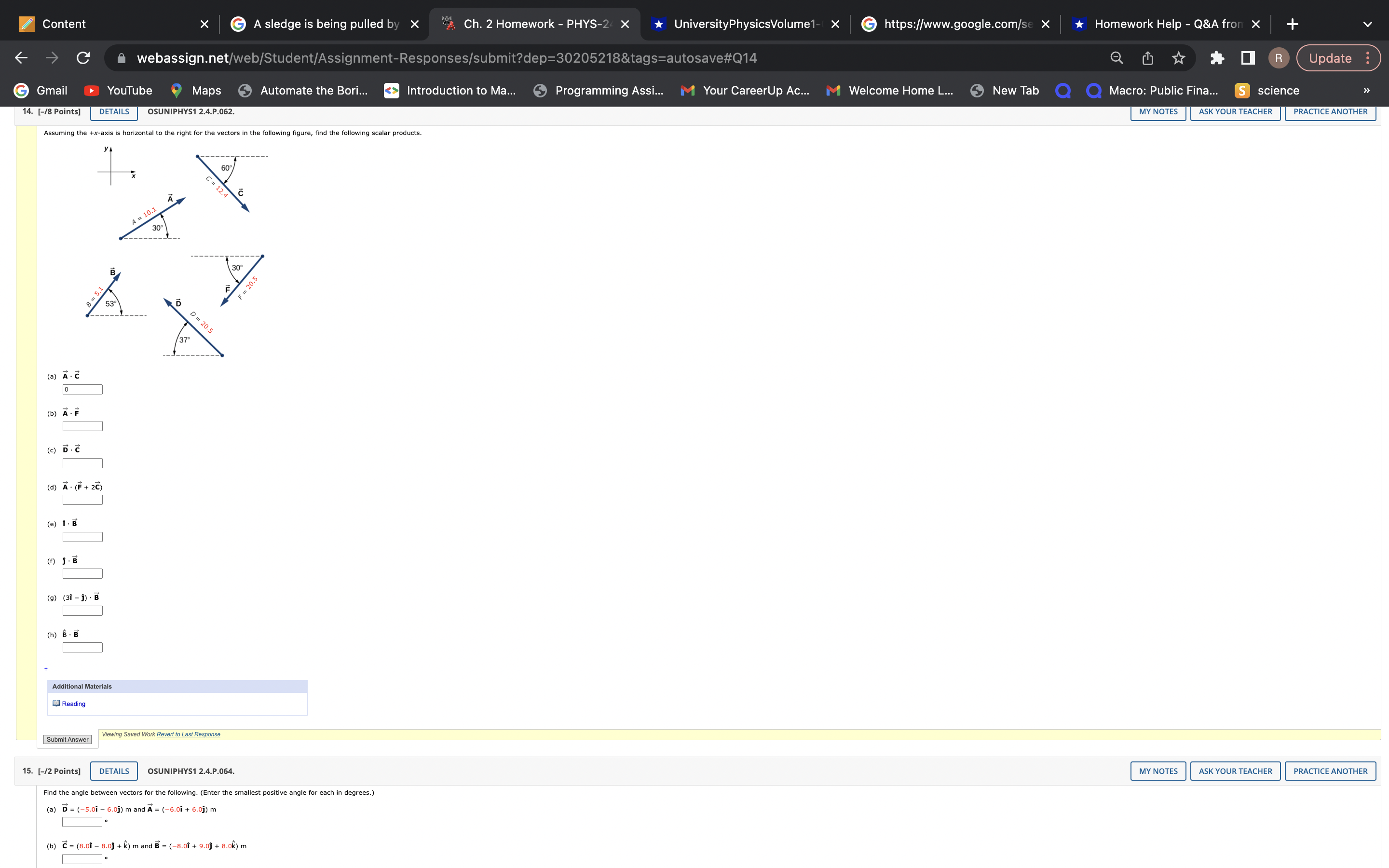The width and height of the screenshot is (1389, 868).
Task: Click the share page icon
Action: click(1147, 58)
